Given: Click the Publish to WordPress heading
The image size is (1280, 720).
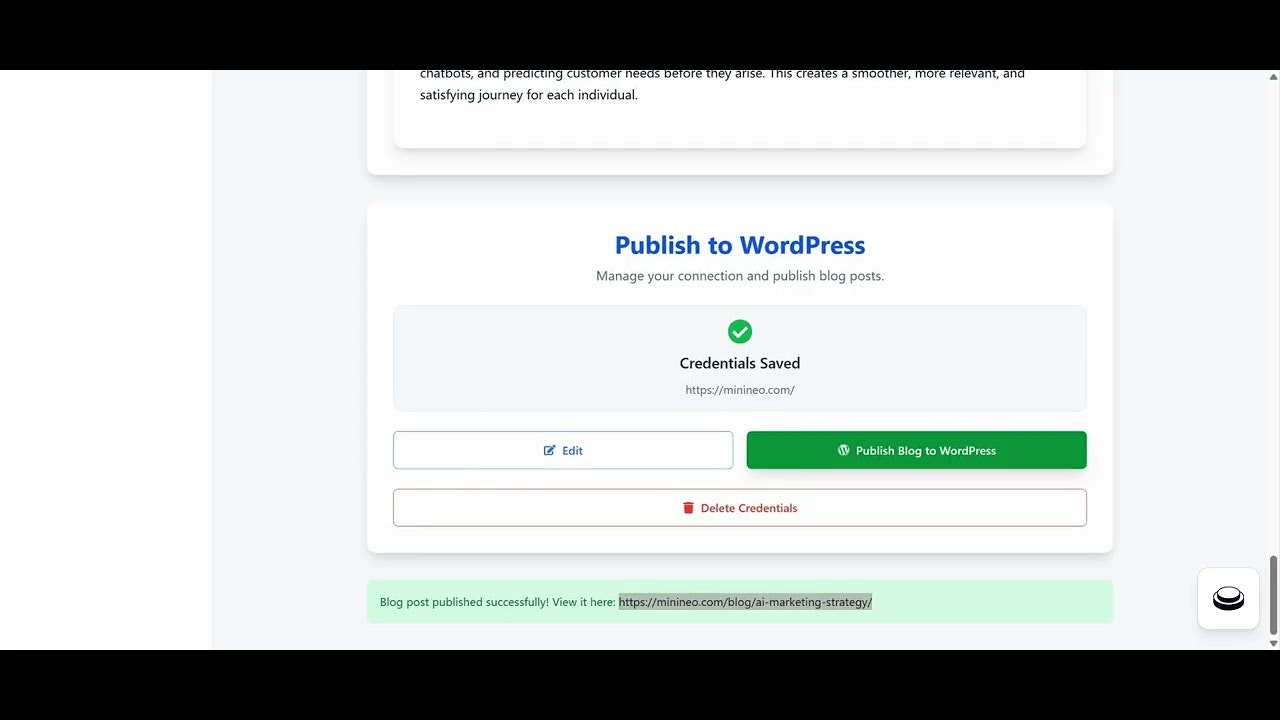Looking at the screenshot, I should click(x=740, y=245).
